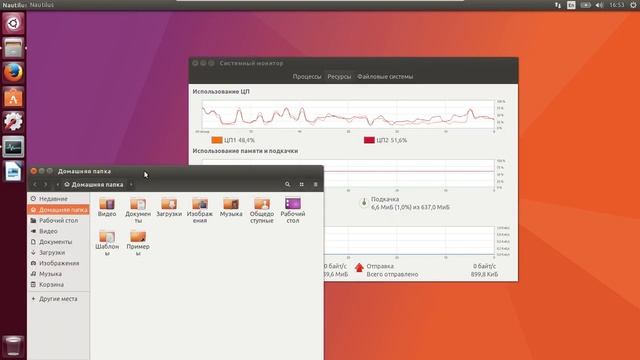Image resolution: width=640 pixels, height=360 pixels.
Task: Select Музыка in Files sidebar
Action: tap(58, 274)
